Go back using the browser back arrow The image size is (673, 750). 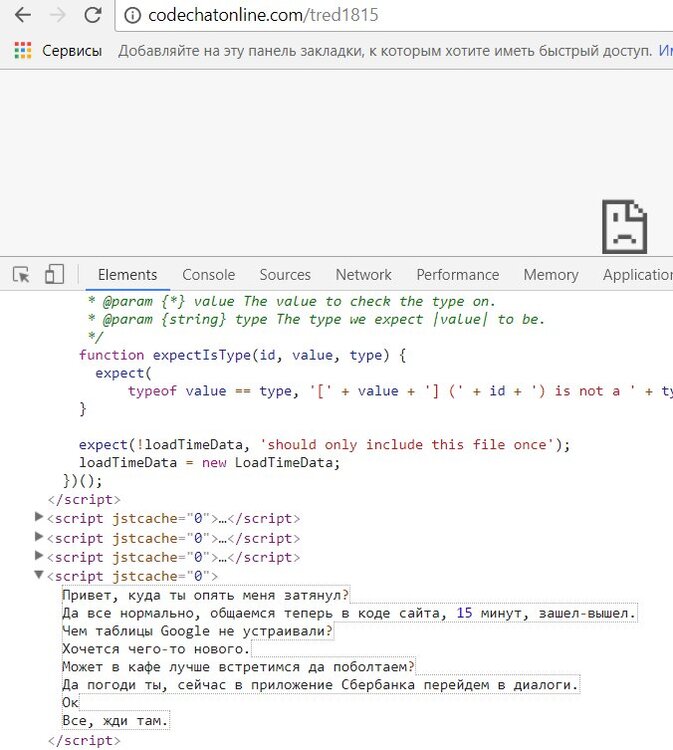[22, 16]
